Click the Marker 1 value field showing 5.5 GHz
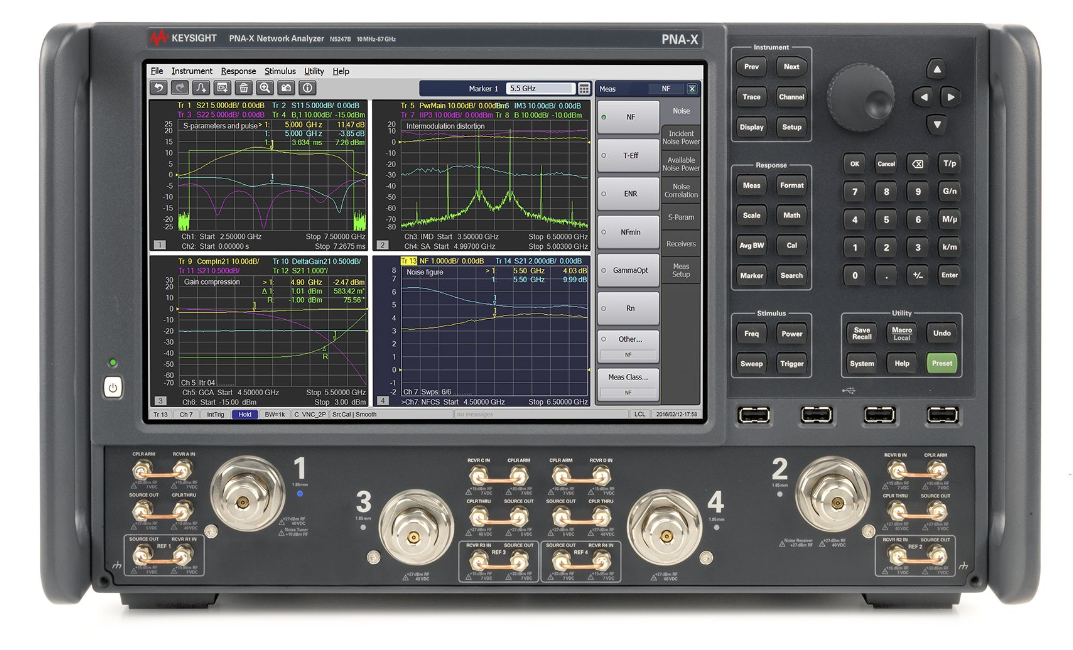 click(540, 88)
